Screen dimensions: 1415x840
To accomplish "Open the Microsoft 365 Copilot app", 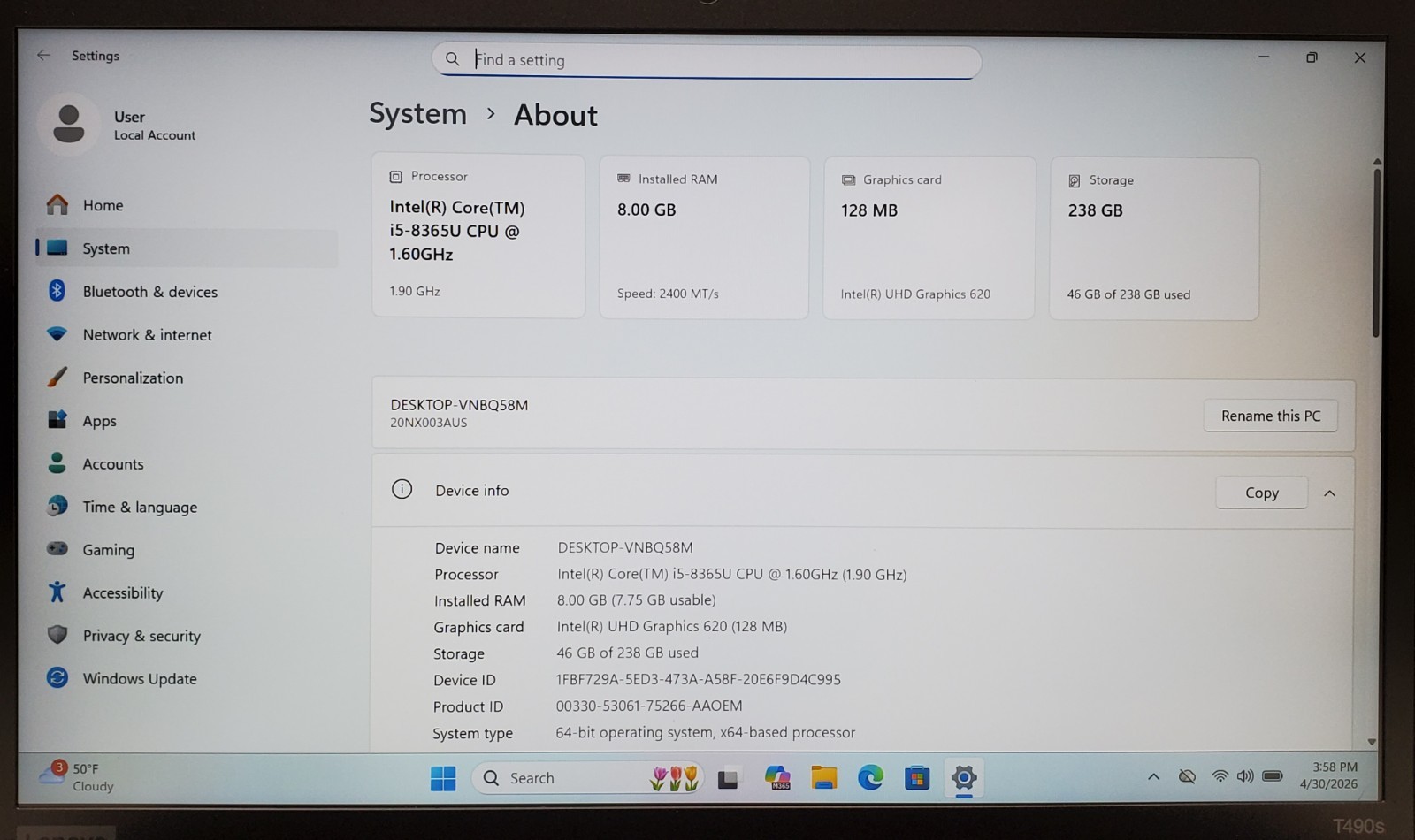I will tap(777, 778).
